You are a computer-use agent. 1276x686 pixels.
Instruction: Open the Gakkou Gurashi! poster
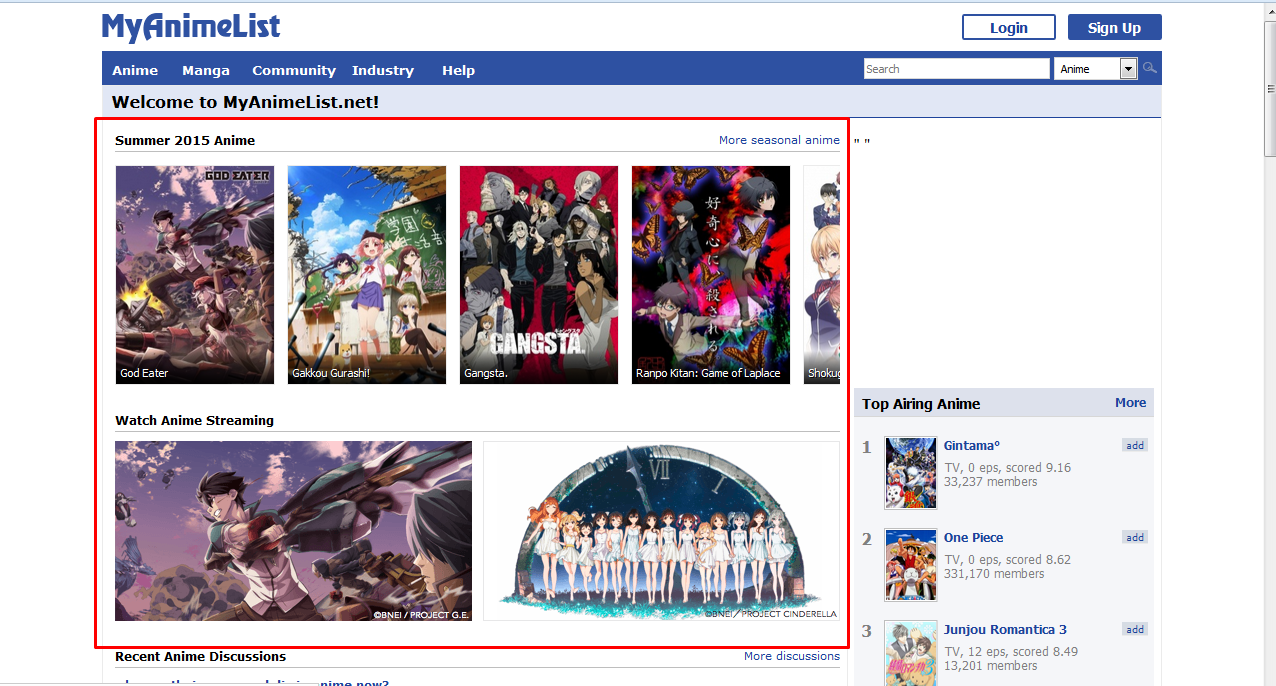367,274
